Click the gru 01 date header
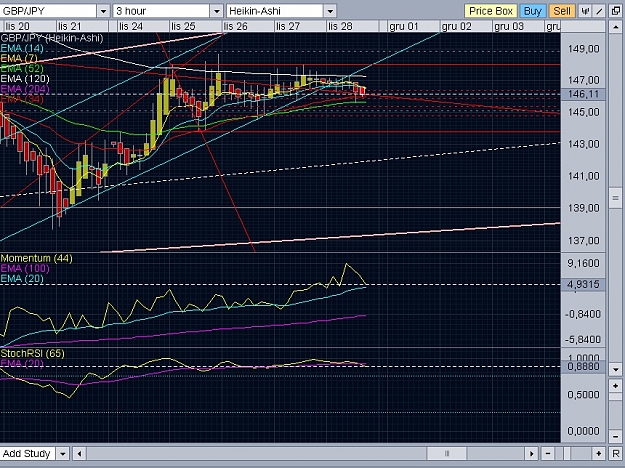The width and height of the screenshot is (625, 468). [x=404, y=26]
